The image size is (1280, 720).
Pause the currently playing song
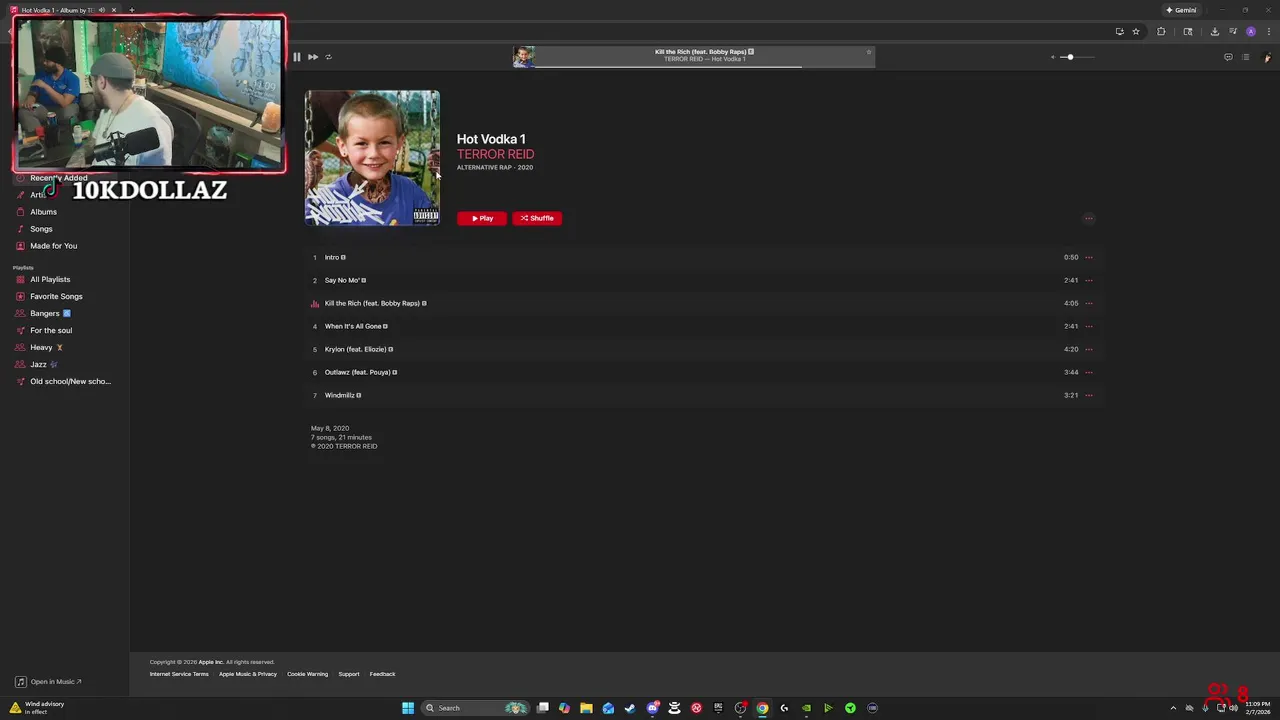pyautogui.click(x=296, y=57)
